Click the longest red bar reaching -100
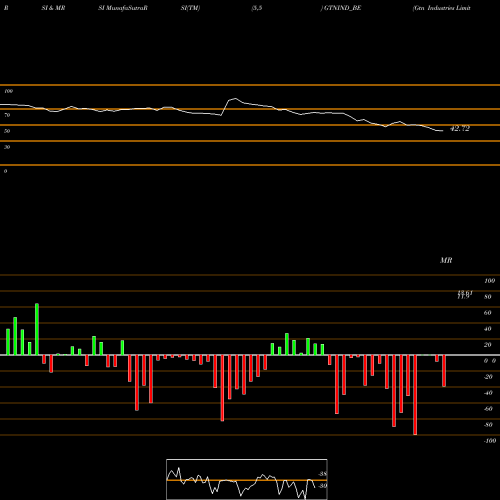This screenshot has height=500, width=500. pyautogui.click(x=415, y=395)
